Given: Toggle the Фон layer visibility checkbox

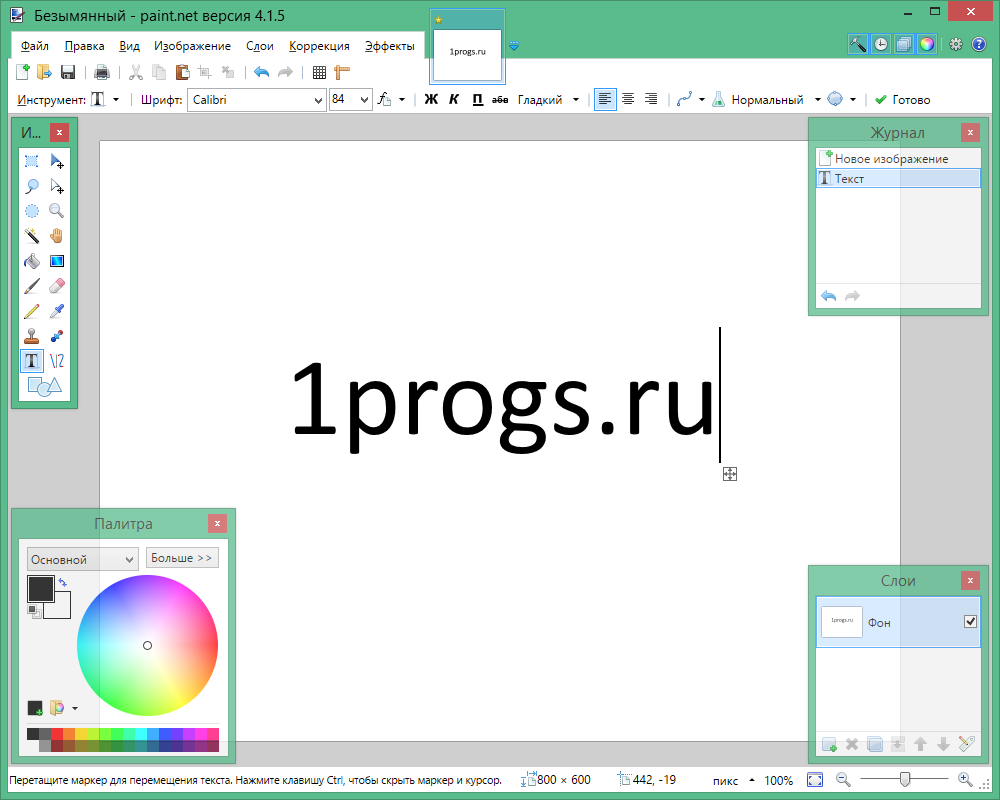Looking at the screenshot, I should tap(969, 621).
